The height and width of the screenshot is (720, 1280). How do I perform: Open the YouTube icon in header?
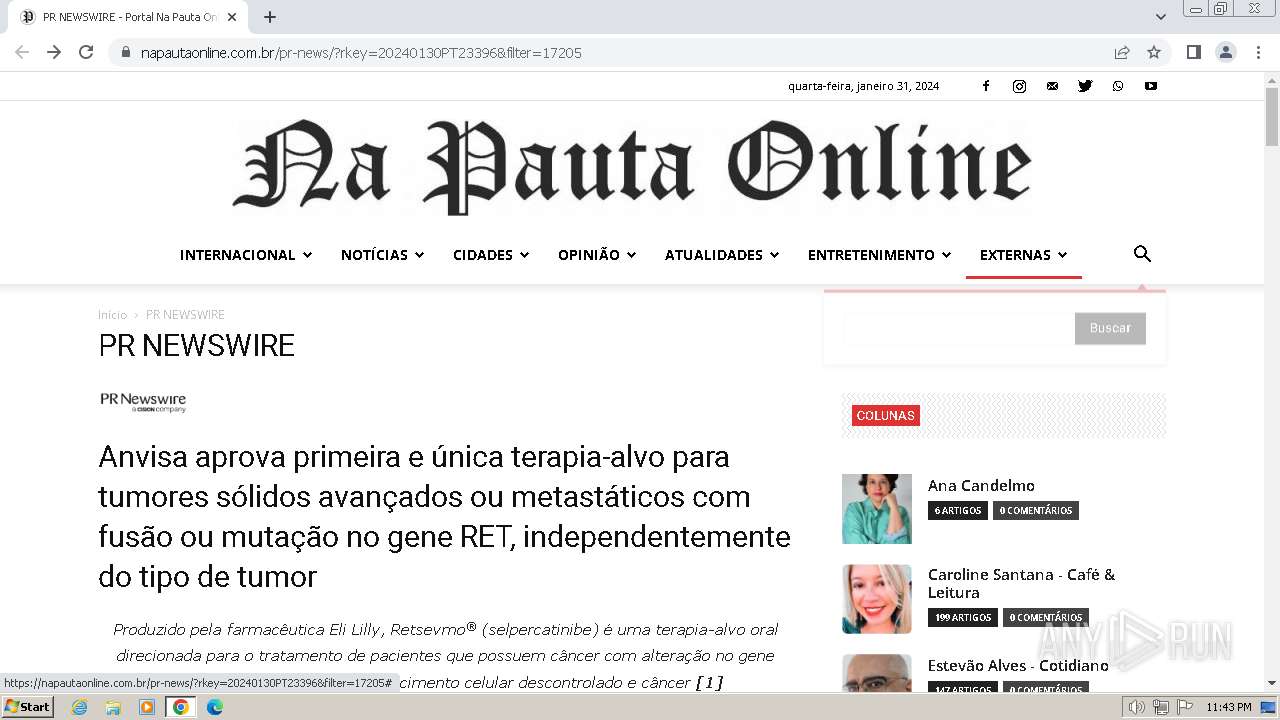[x=1151, y=86]
